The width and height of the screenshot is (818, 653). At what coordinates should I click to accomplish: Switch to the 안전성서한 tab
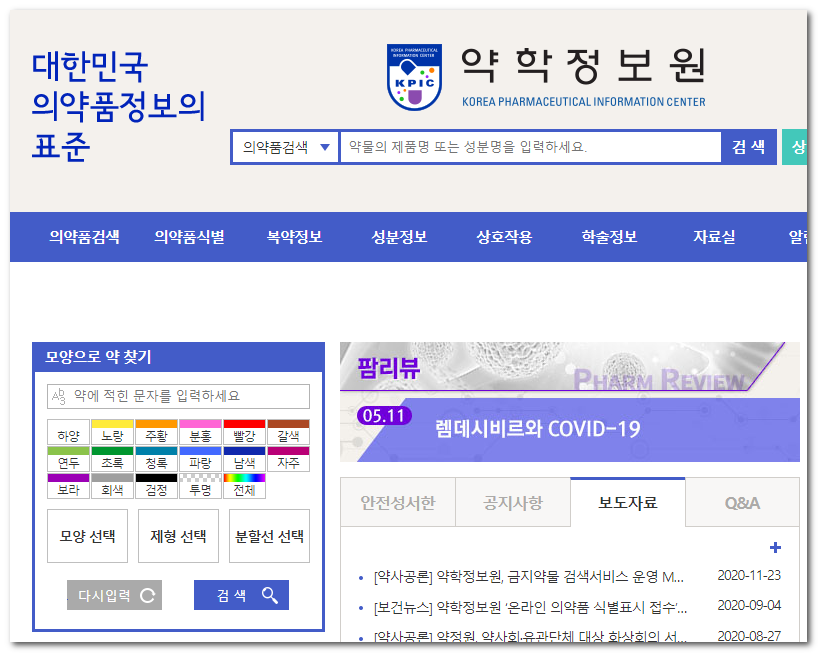point(398,503)
